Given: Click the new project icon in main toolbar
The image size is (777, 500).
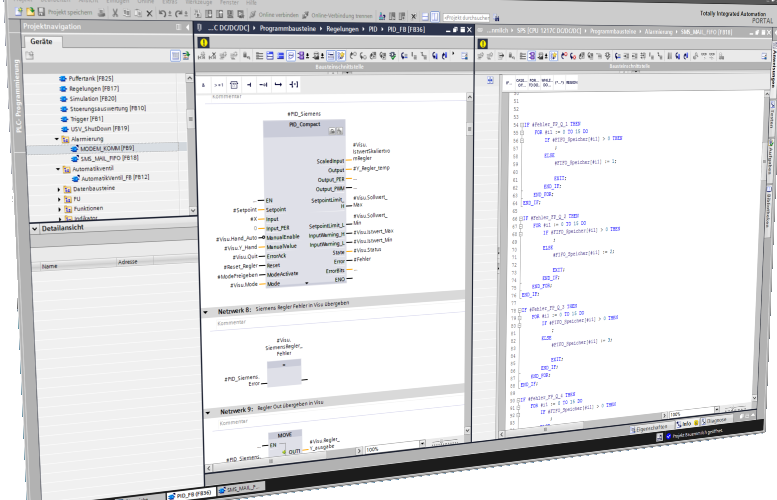Looking at the screenshot, I should tap(19, 11).
